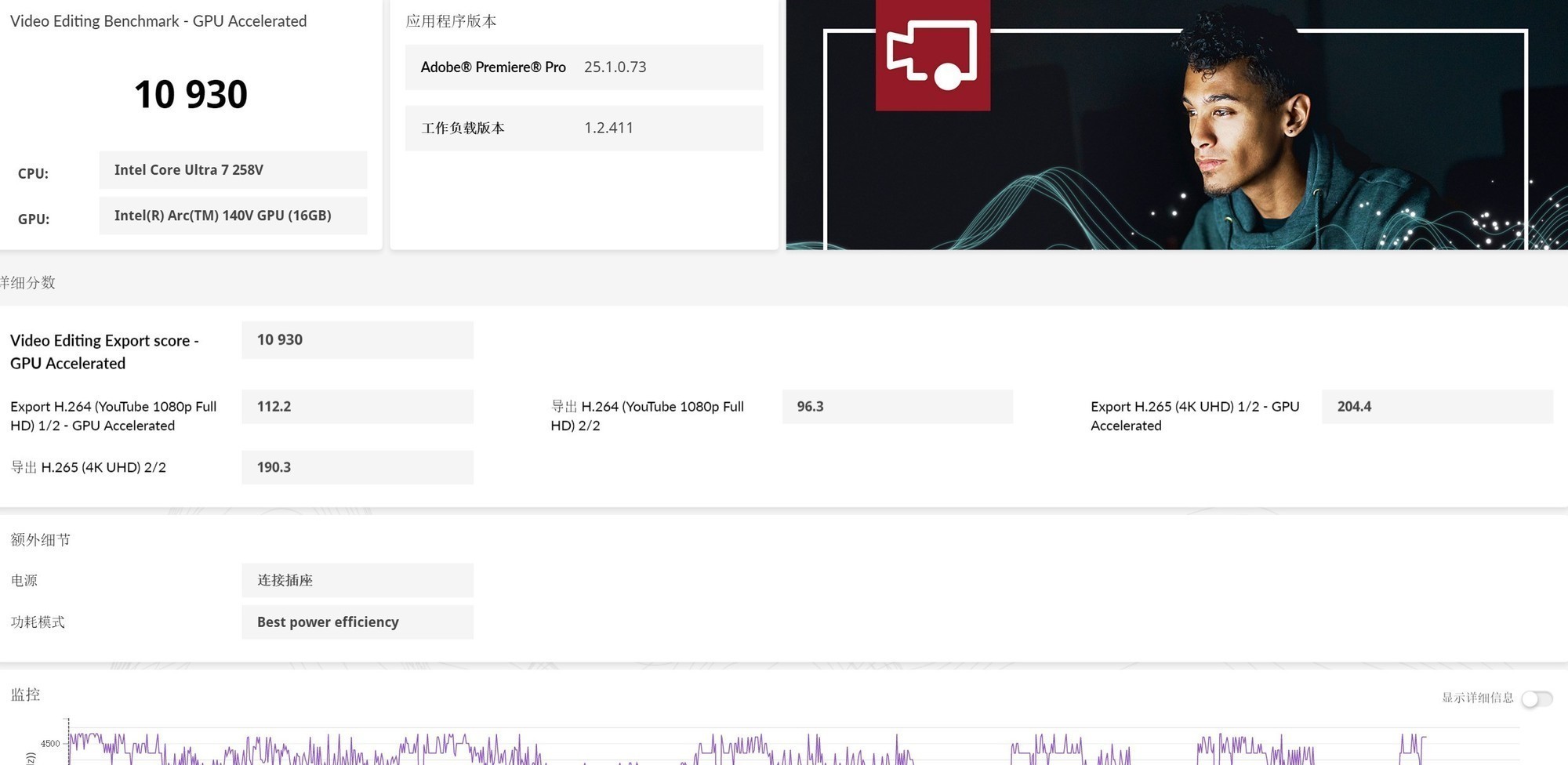Click the 工作负载版本 1.2.411 row
The width and height of the screenshot is (1568, 765).
point(583,129)
